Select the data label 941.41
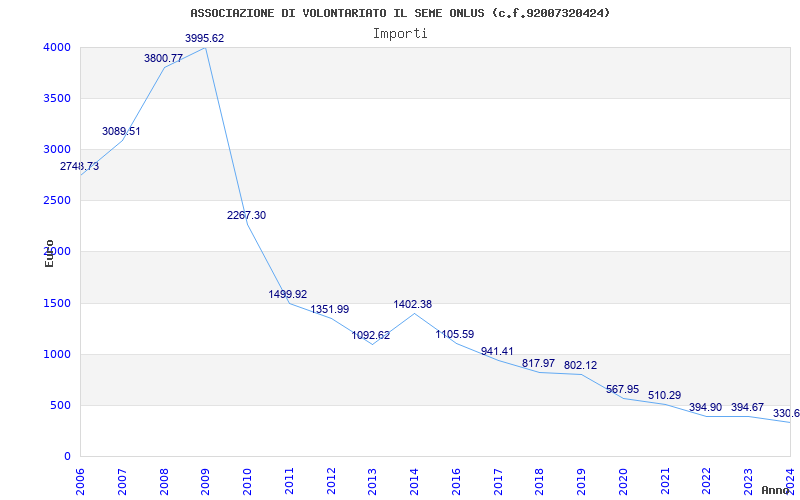800x500 pixels. tap(497, 351)
